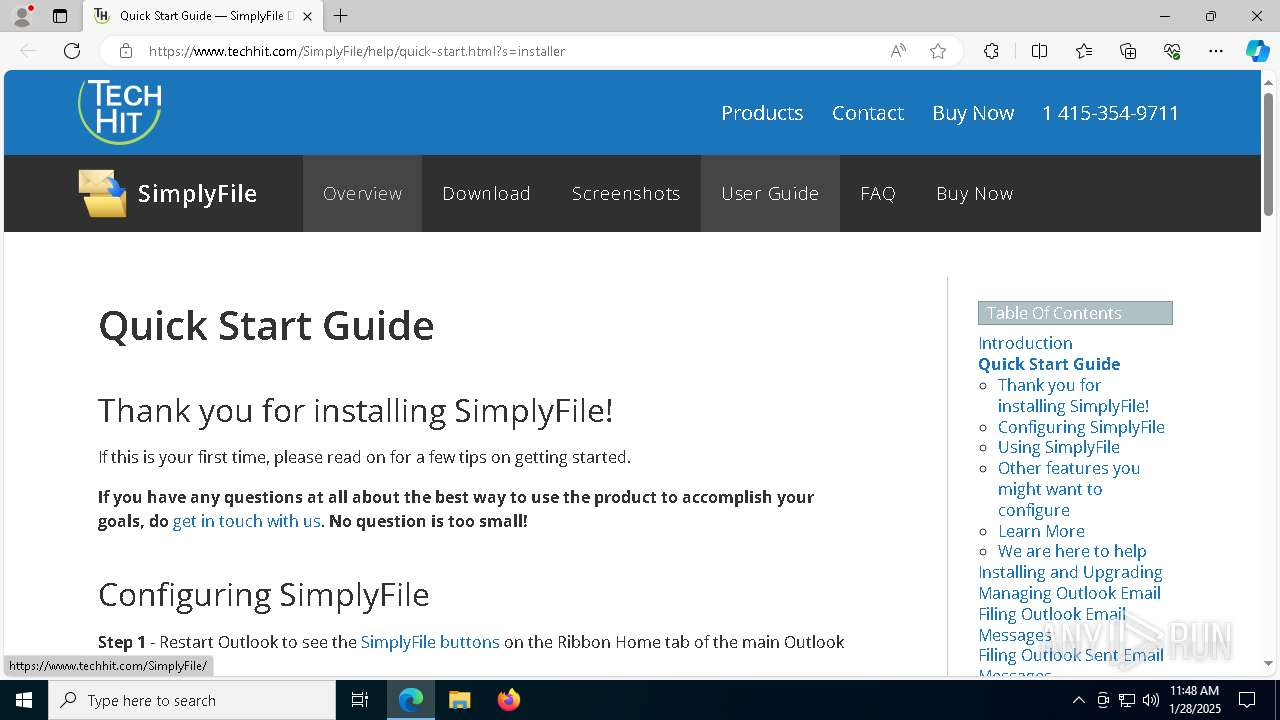Jump to 'Other features you might want to configure'

click(x=1069, y=489)
